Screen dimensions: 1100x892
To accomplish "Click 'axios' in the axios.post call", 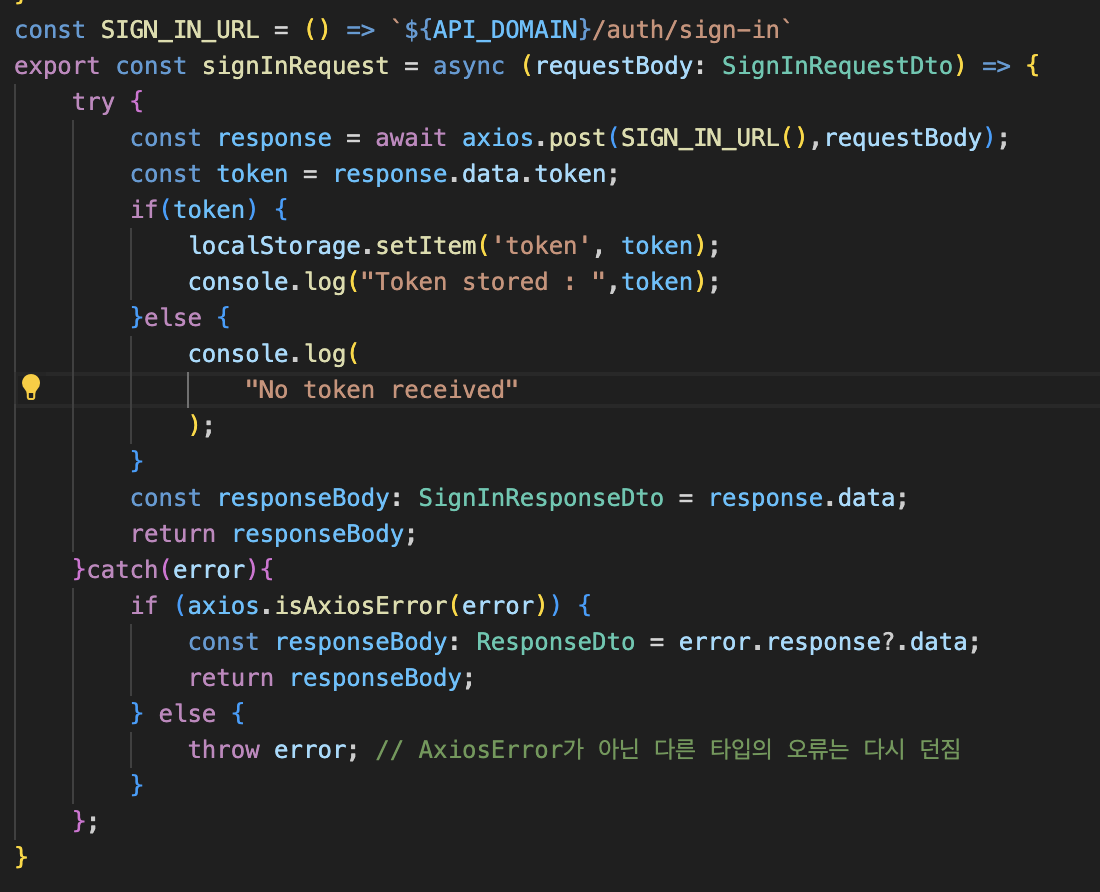I will point(497,138).
